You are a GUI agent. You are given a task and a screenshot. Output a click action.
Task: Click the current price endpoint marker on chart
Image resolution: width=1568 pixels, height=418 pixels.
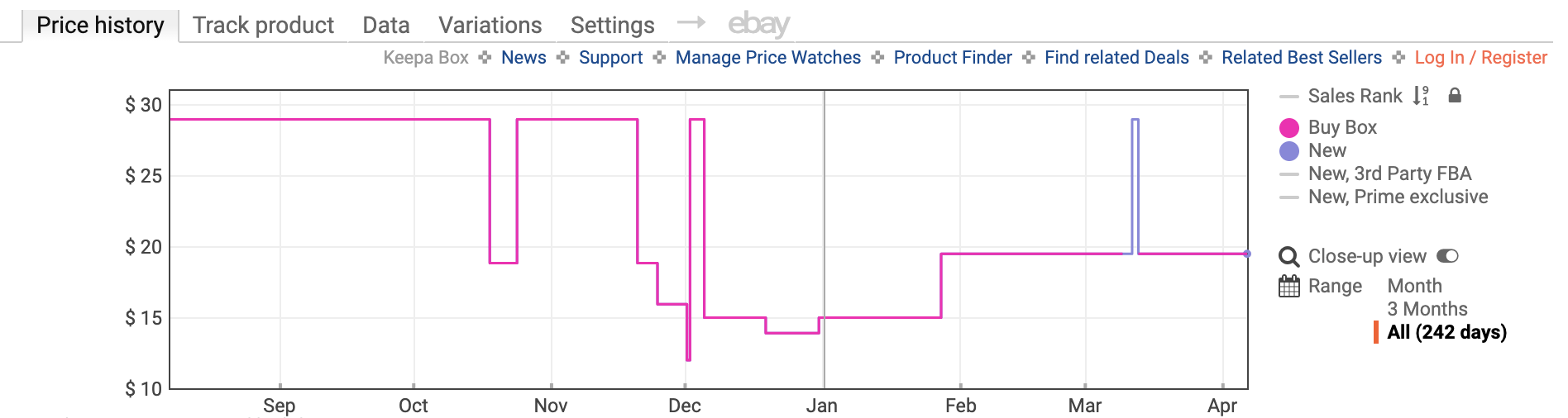click(x=1247, y=254)
